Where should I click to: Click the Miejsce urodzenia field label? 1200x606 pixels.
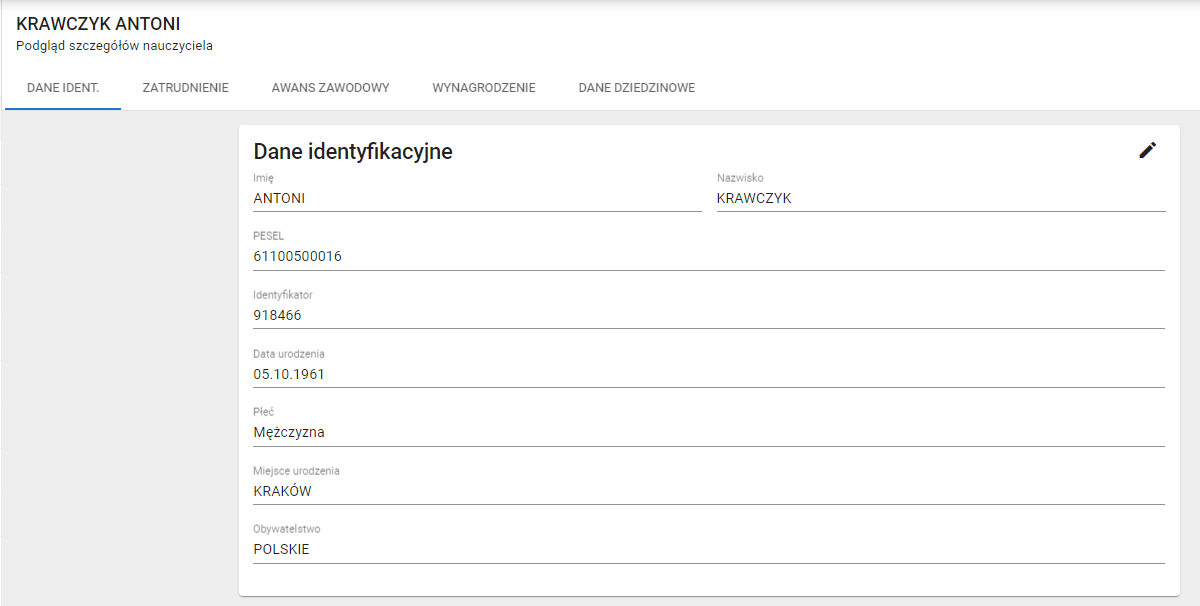296,471
